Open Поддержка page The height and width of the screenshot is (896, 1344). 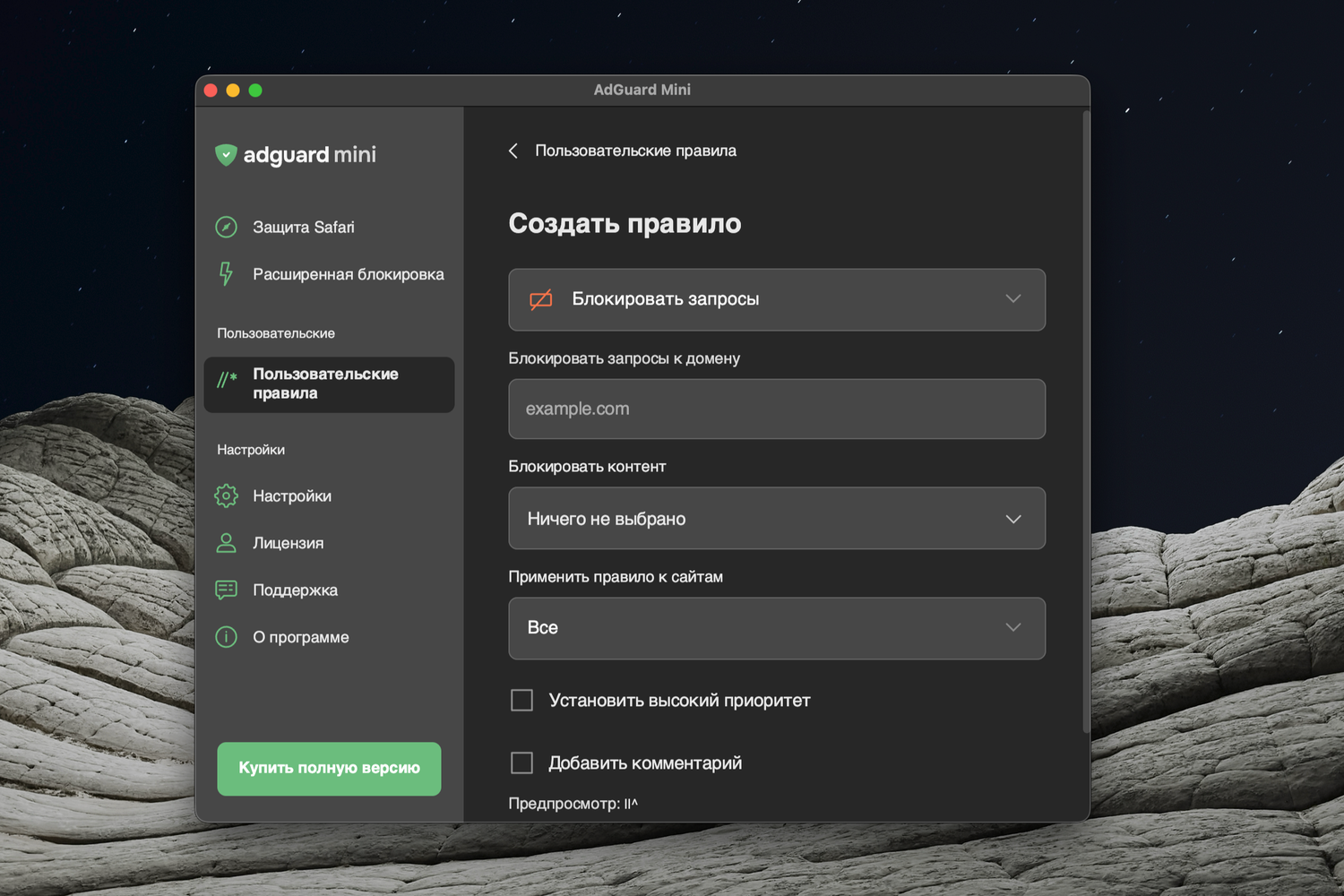(x=329, y=590)
